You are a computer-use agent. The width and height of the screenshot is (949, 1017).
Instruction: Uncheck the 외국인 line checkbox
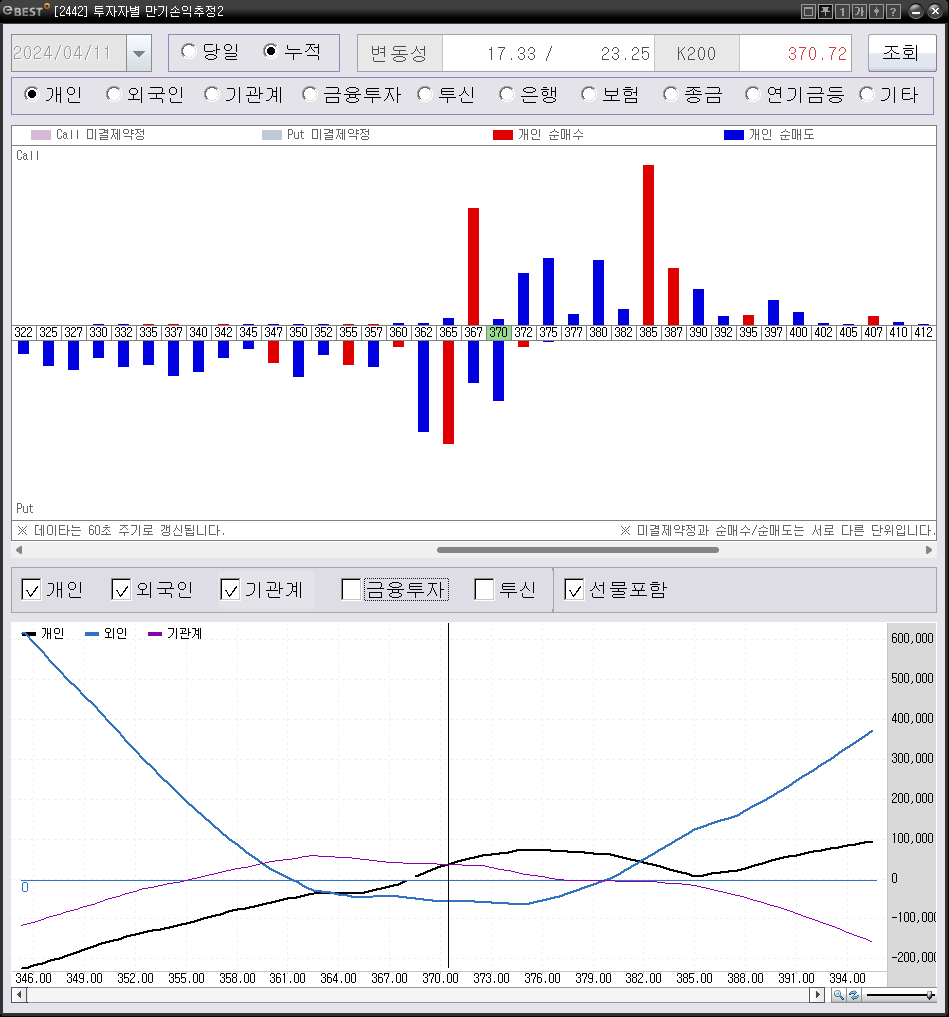click(x=121, y=590)
